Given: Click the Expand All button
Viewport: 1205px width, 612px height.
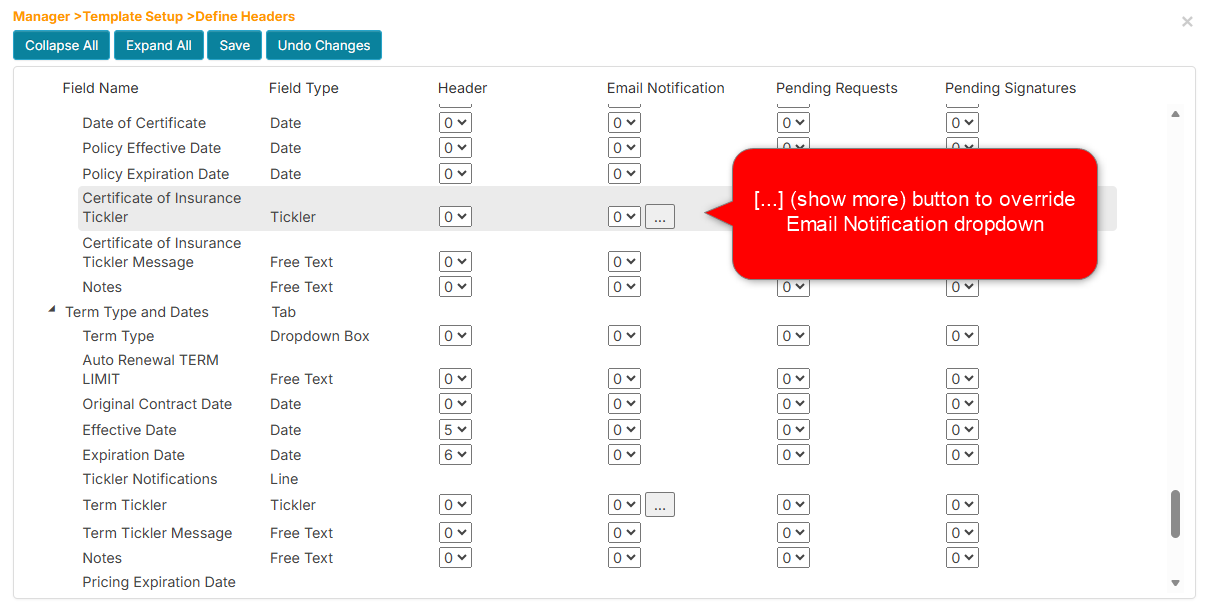Looking at the screenshot, I should point(158,45).
